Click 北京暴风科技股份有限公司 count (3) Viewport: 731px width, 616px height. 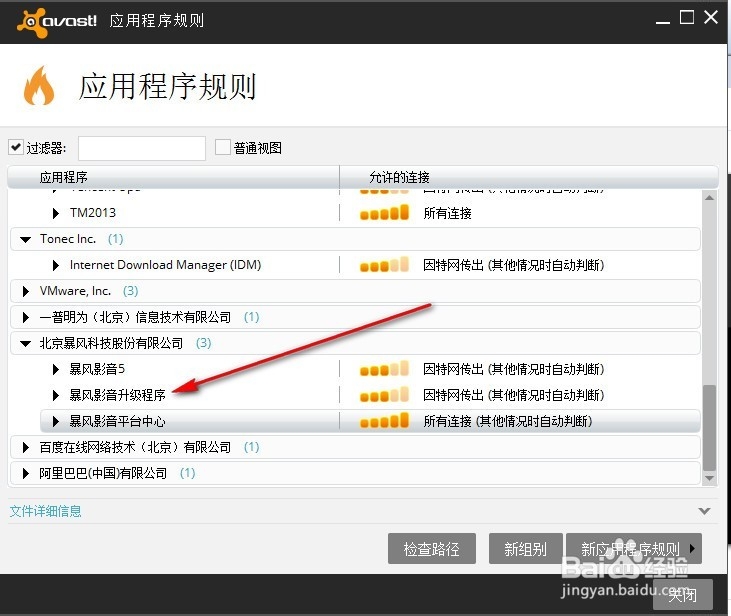204,344
